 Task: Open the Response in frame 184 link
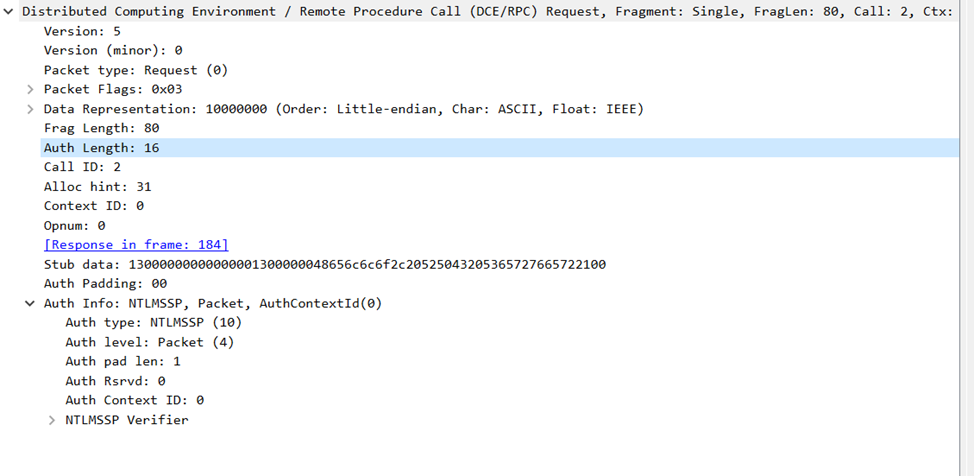pos(136,245)
